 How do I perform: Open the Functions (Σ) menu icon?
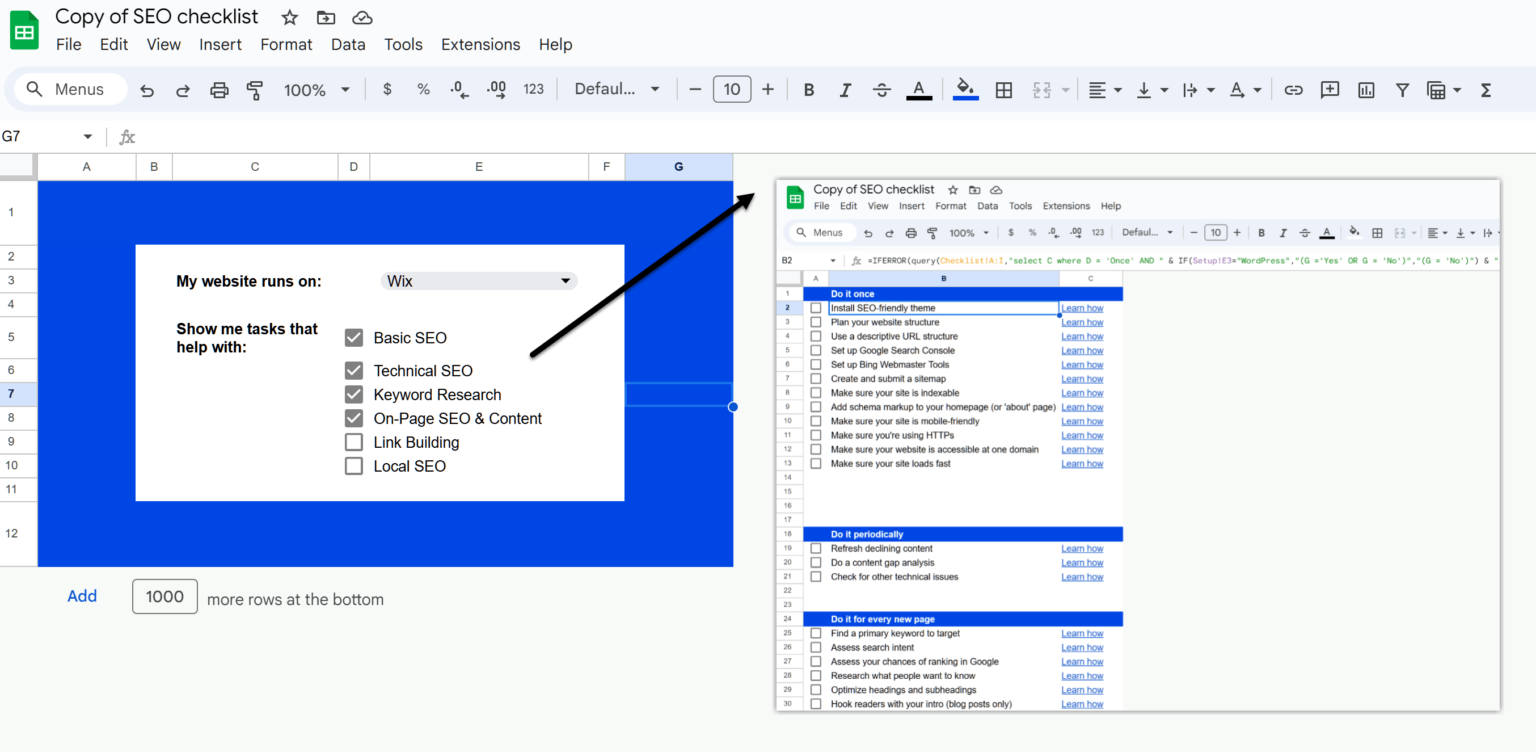[1486, 89]
